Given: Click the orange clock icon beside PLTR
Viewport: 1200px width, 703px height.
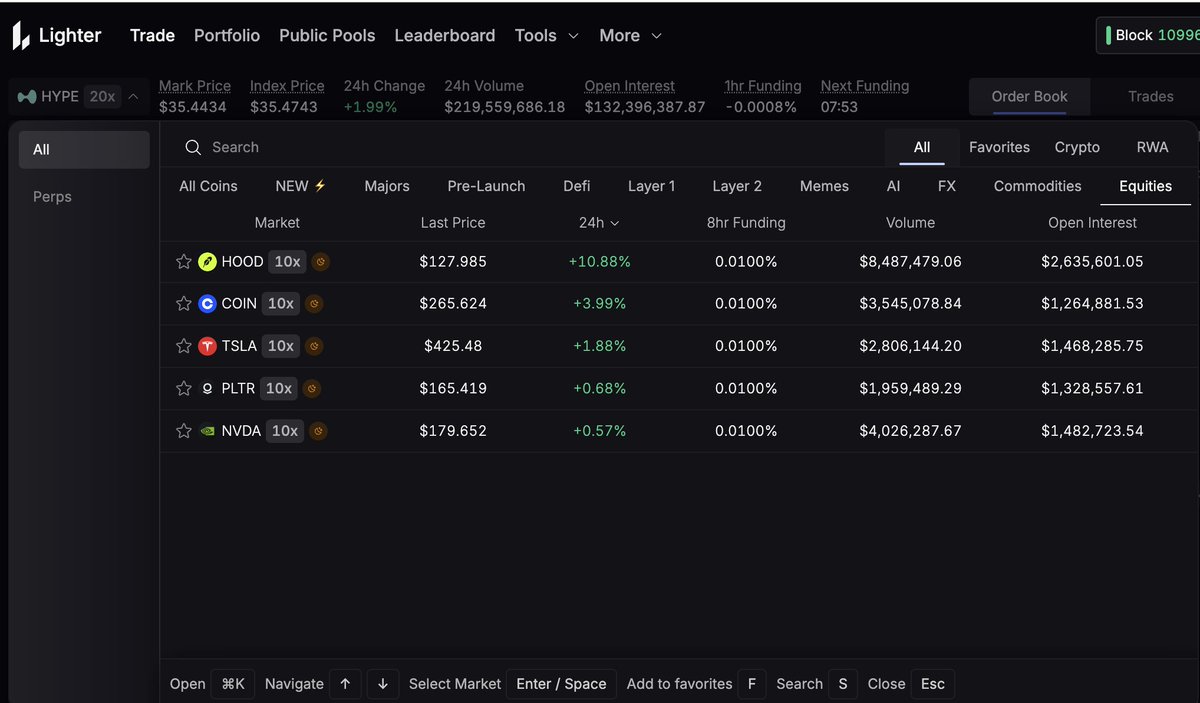Looking at the screenshot, I should click(x=311, y=388).
